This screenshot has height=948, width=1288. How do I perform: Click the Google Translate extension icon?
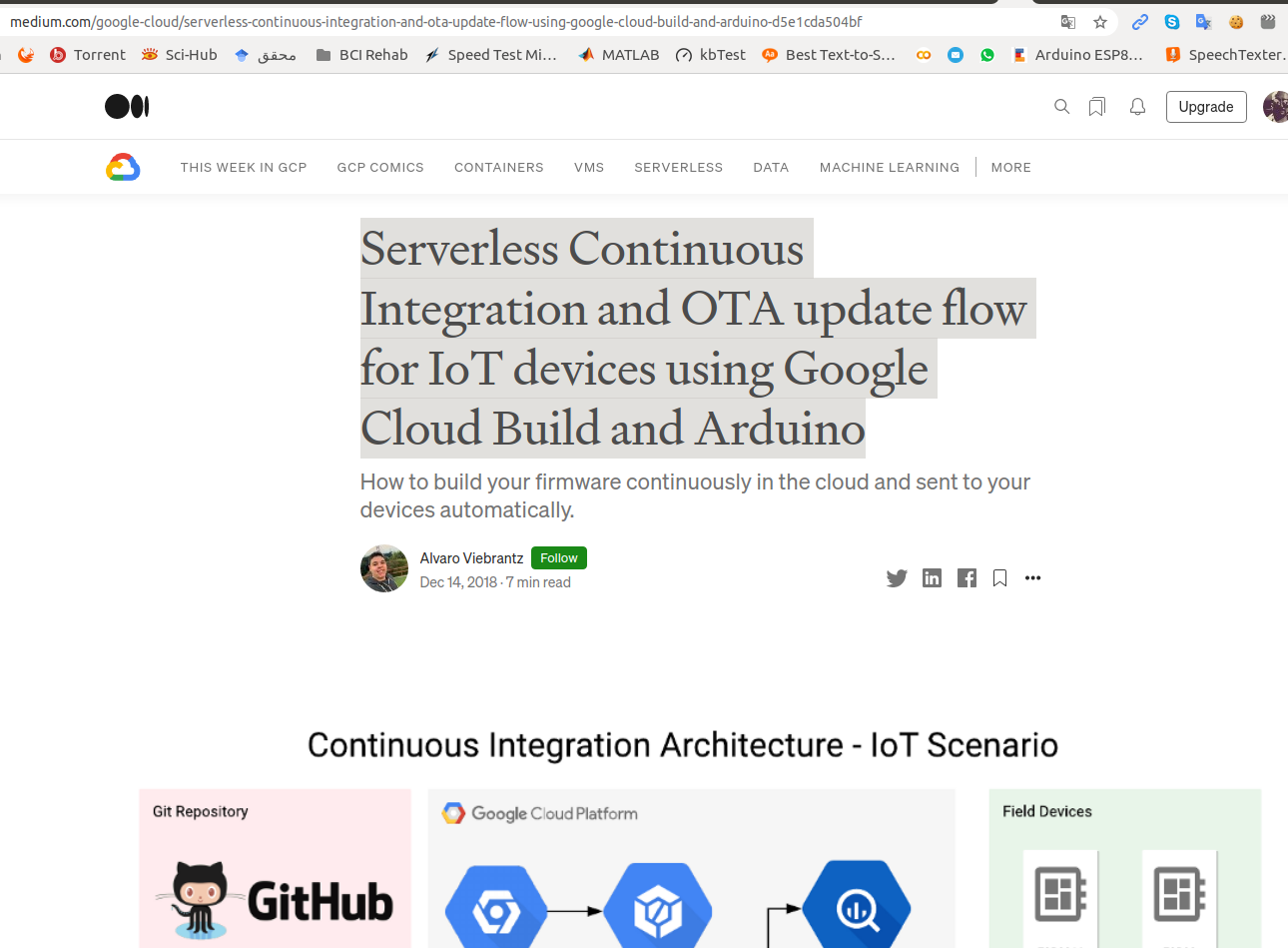point(1204,22)
